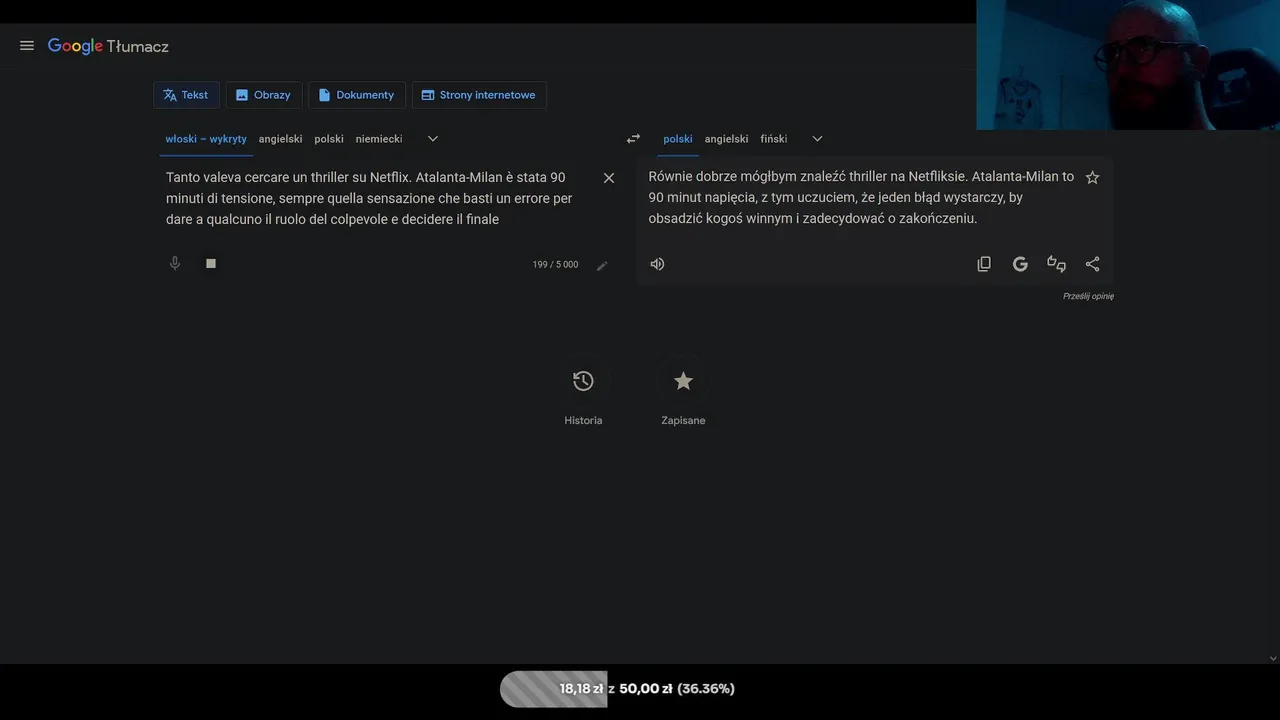The image size is (1280, 720).
Task: Set target language to fiński
Action: [774, 139]
